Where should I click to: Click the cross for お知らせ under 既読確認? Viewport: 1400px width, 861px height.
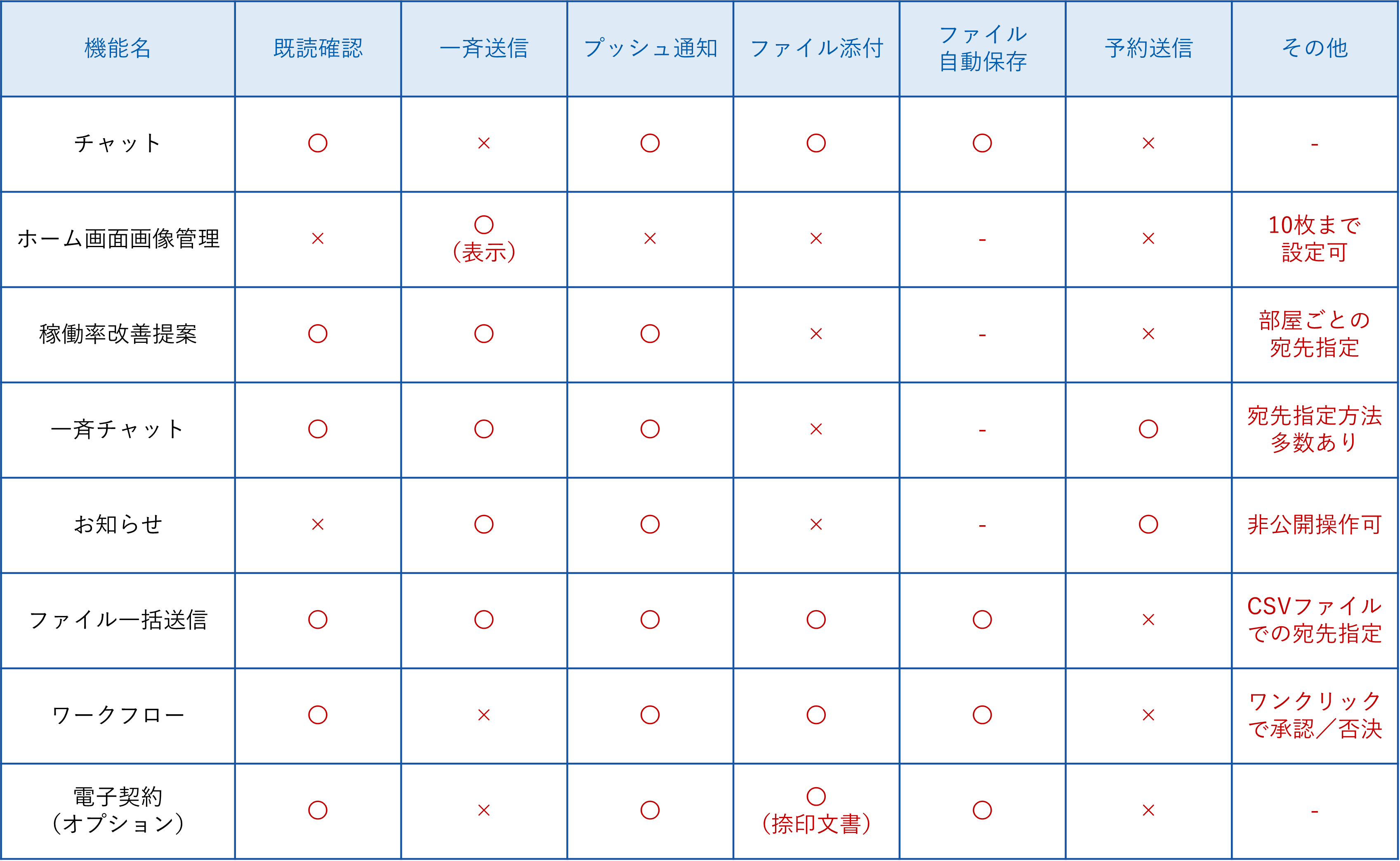click(x=318, y=524)
